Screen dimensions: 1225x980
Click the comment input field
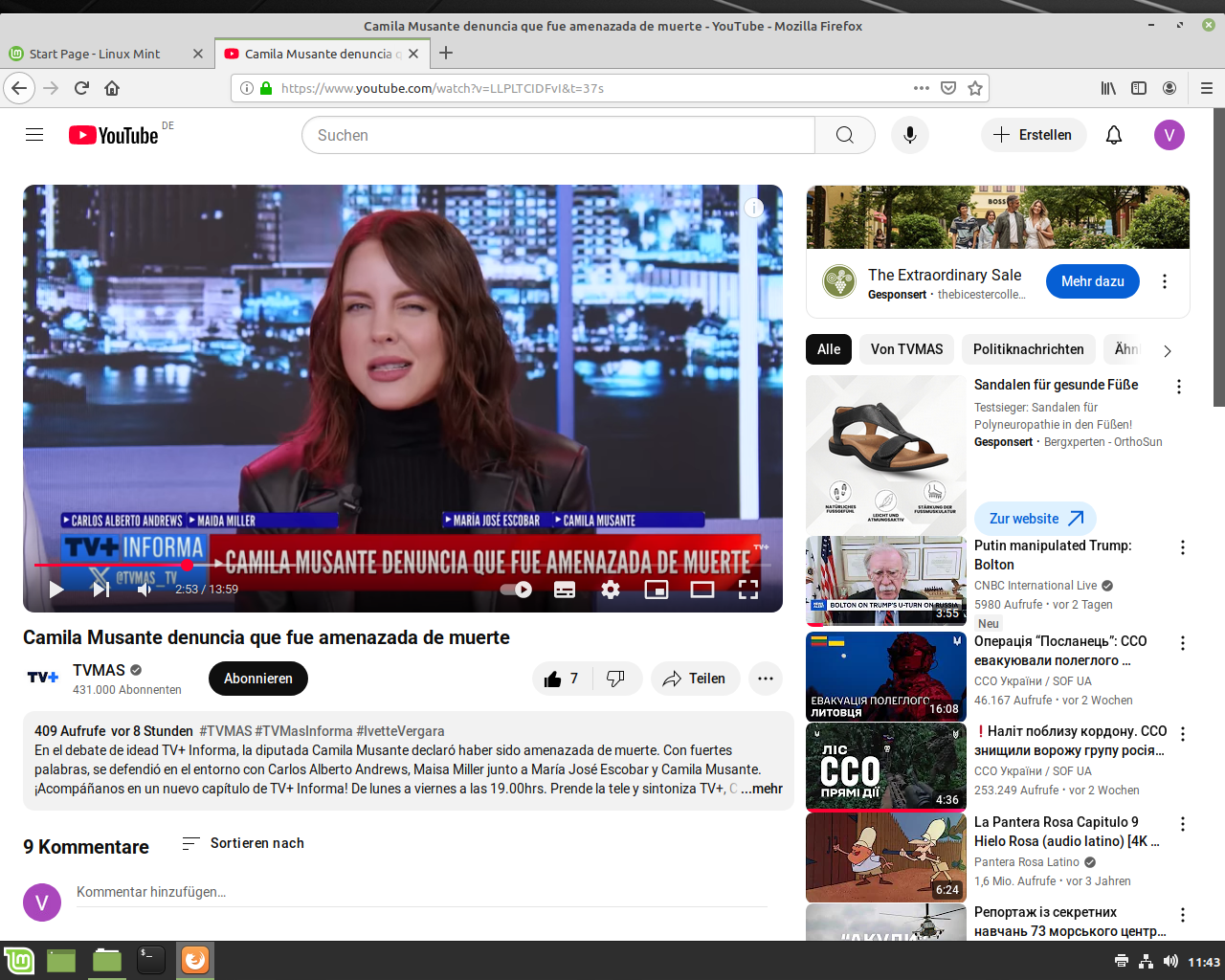[422, 893]
